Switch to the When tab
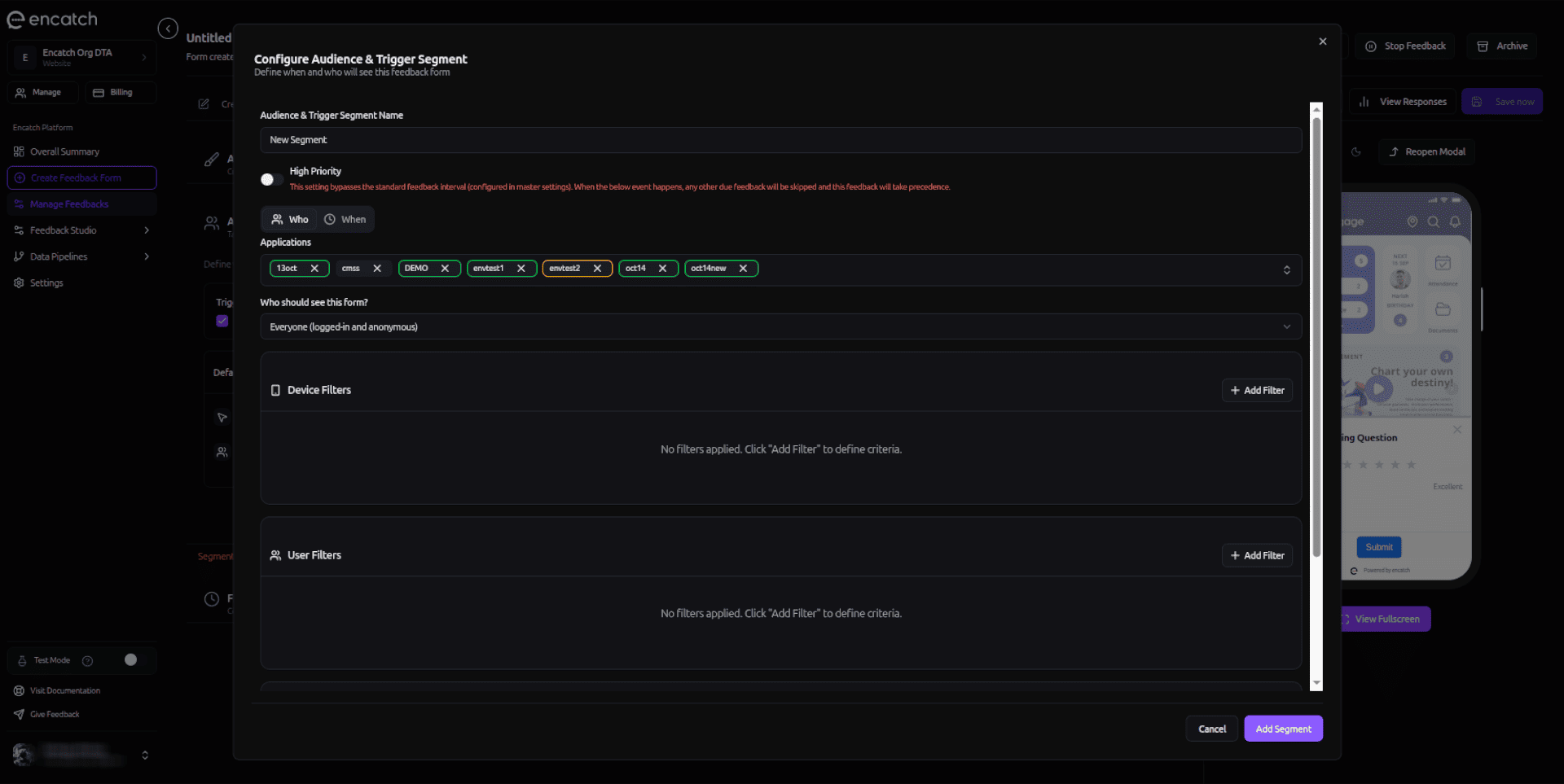This screenshot has height=784, width=1564. point(345,220)
